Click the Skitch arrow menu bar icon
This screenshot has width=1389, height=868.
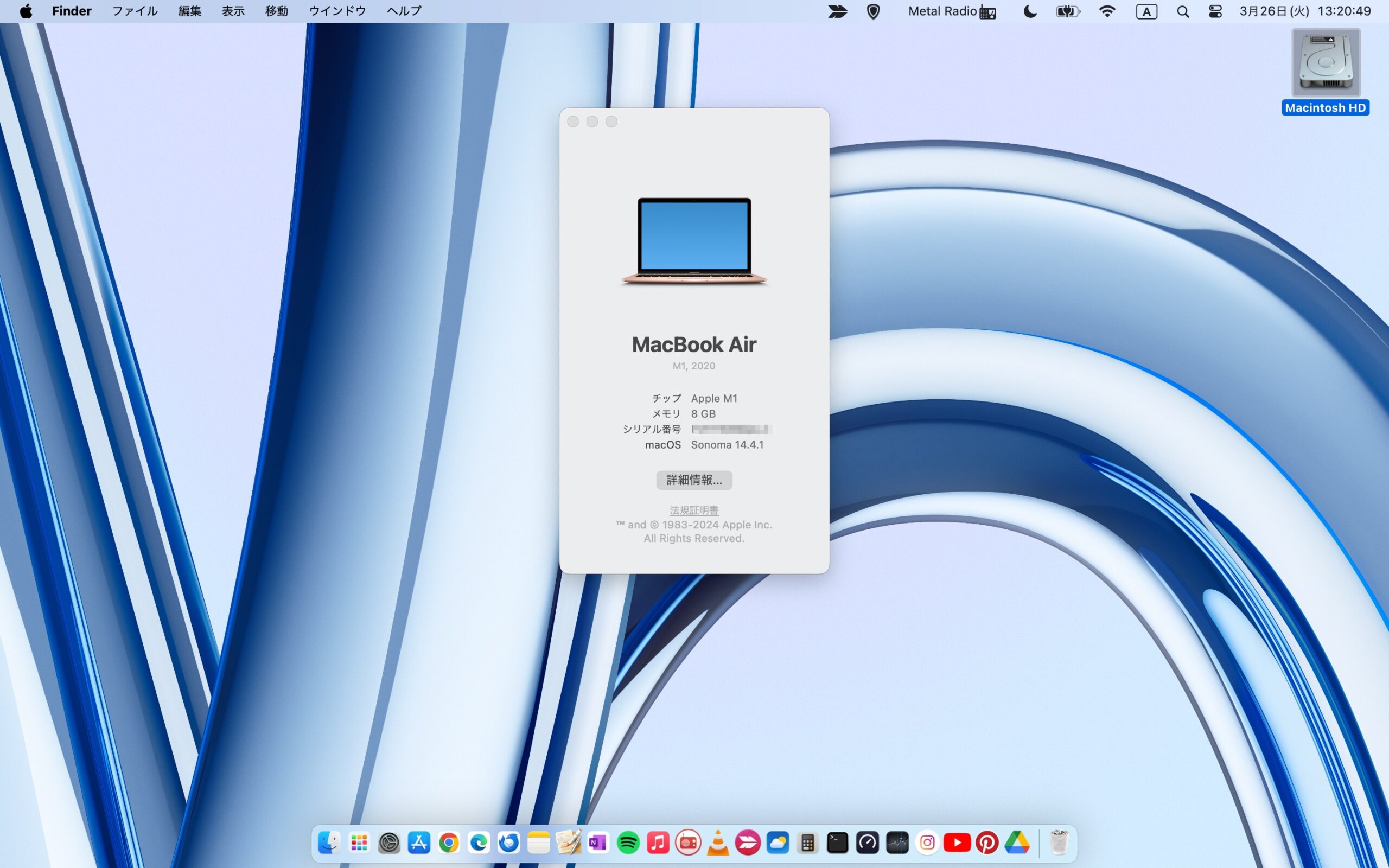(x=837, y=11)
